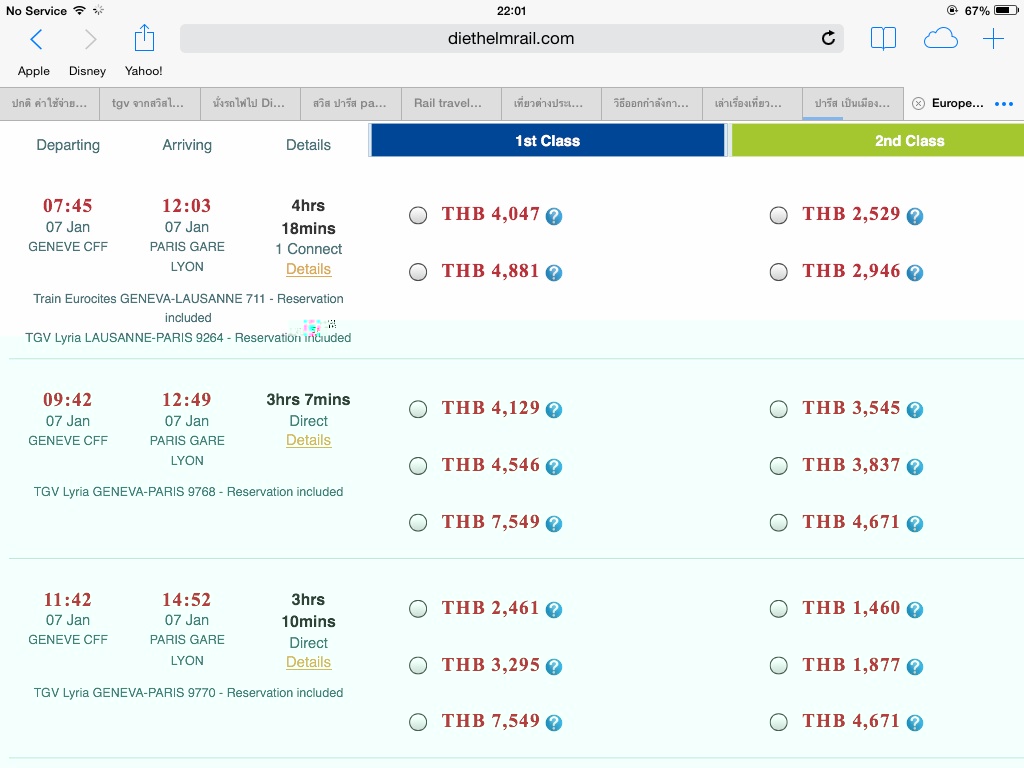This screenshot has width=1024, height=768.
Task: Open iCloud tabs cloud icon
Action: click(940, 39)
